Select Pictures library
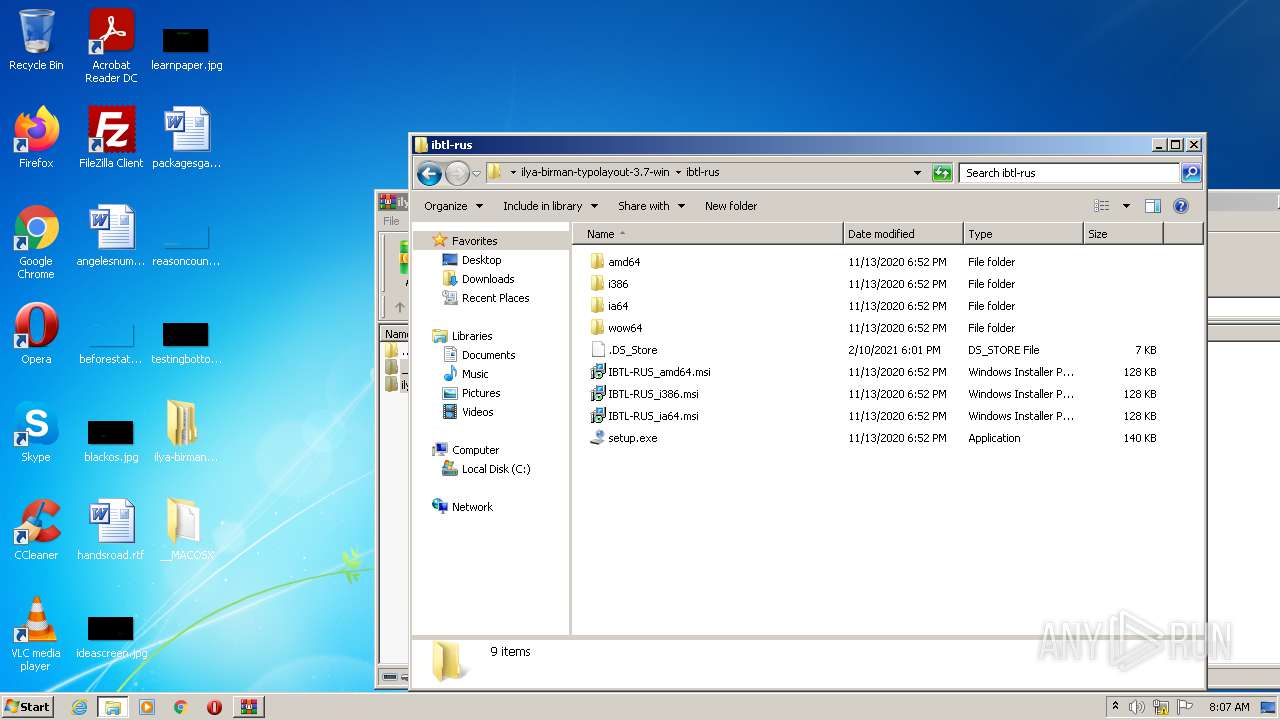 [480, 393]
